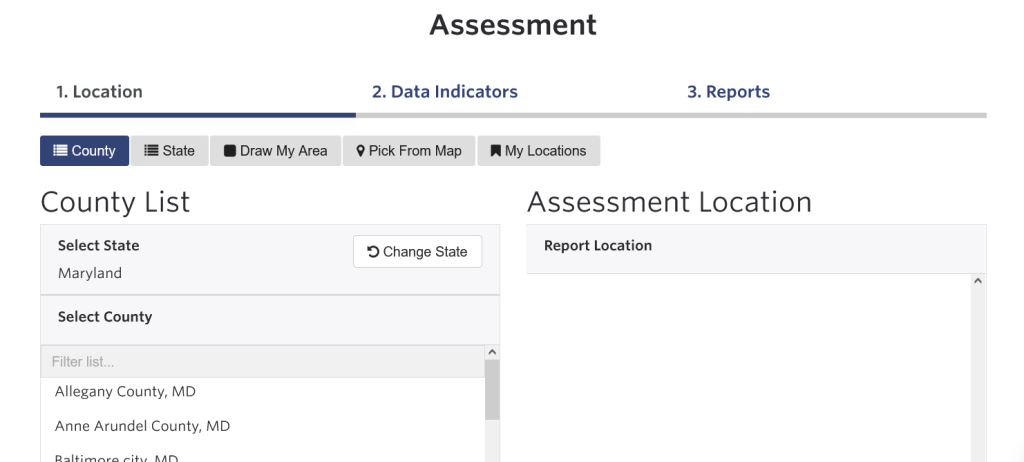Select the Location step tab
The width and height of the screenshot is (1024, 462).
(x=99, y=92)
